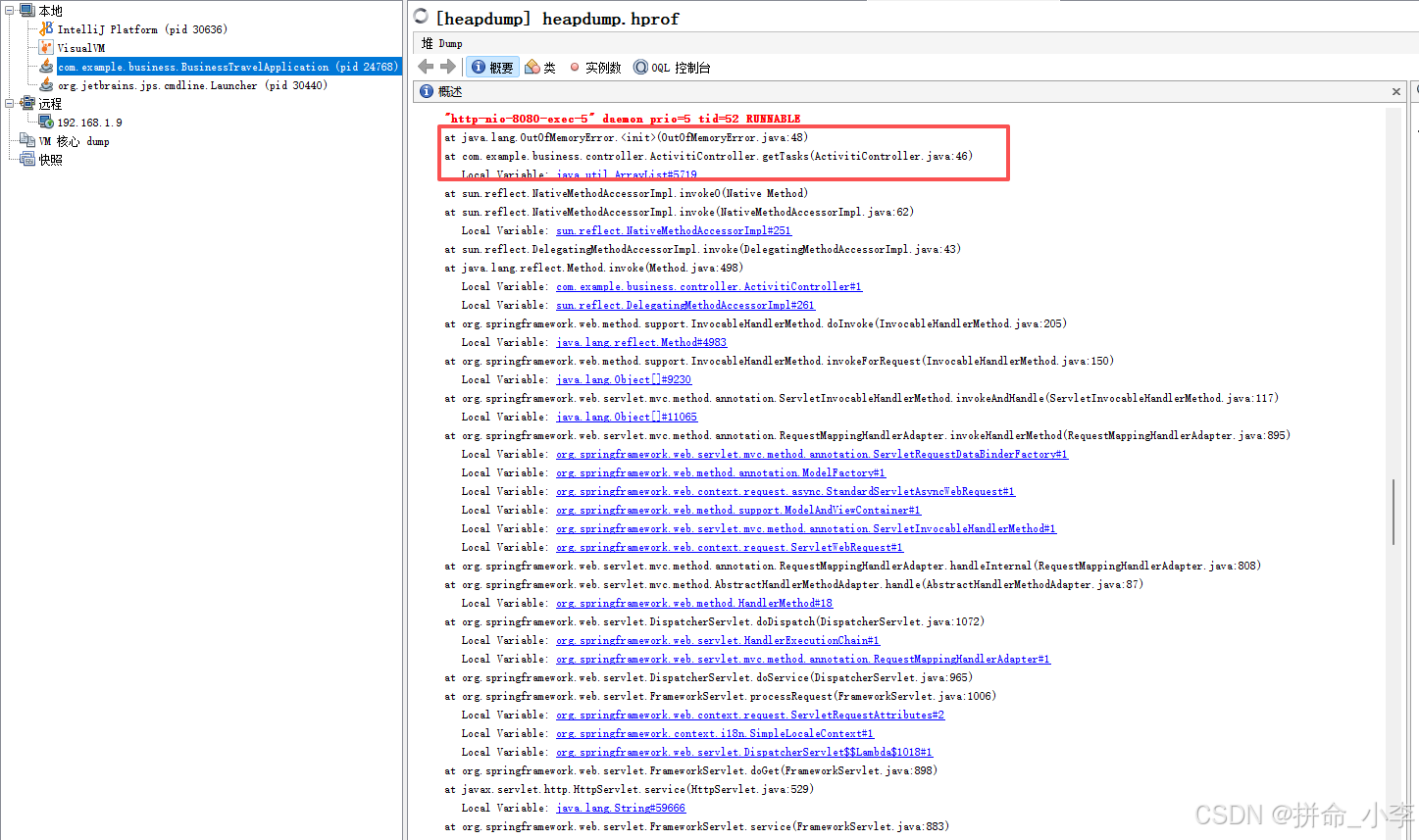The width and height of the screenshot is (1419, 840).
Task: Click the java.lang.OutOfMemoryError.<init> stack line
Action: click(x=627, y=137)
